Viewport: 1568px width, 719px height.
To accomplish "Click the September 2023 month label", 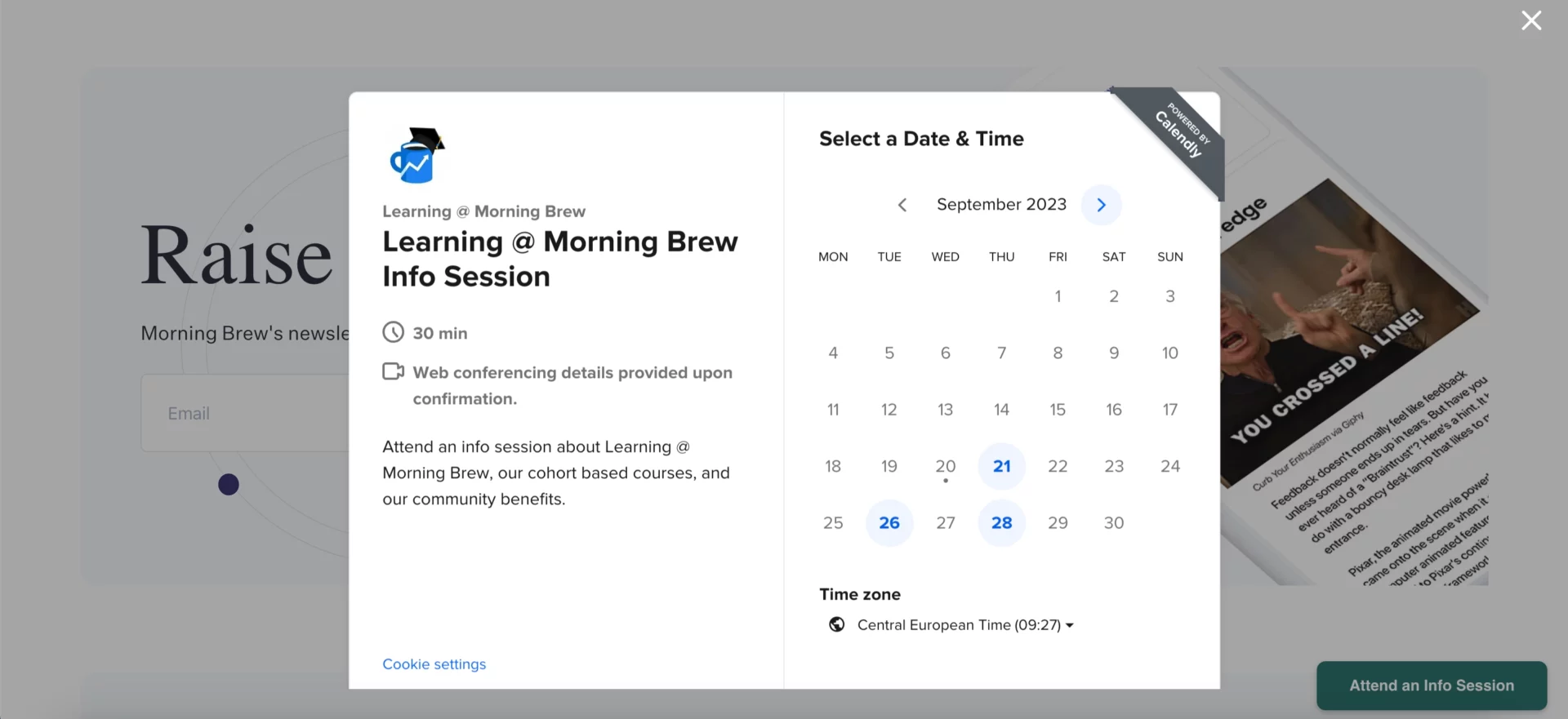I will pyautogui.click(x=1002, y=204).
